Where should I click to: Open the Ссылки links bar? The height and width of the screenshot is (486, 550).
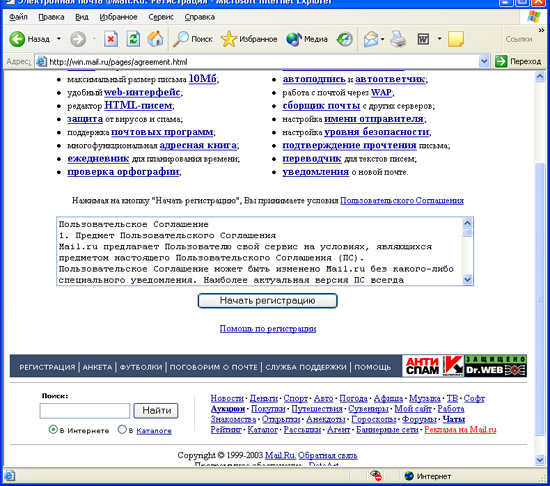(x=518, y=39)
